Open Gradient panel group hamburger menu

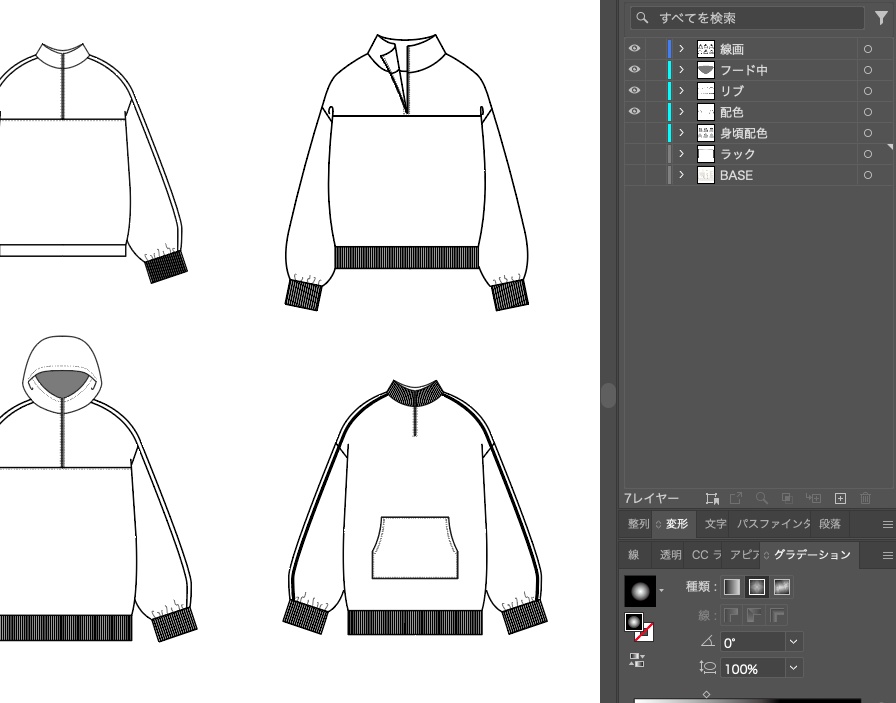(x=887, y=555)
